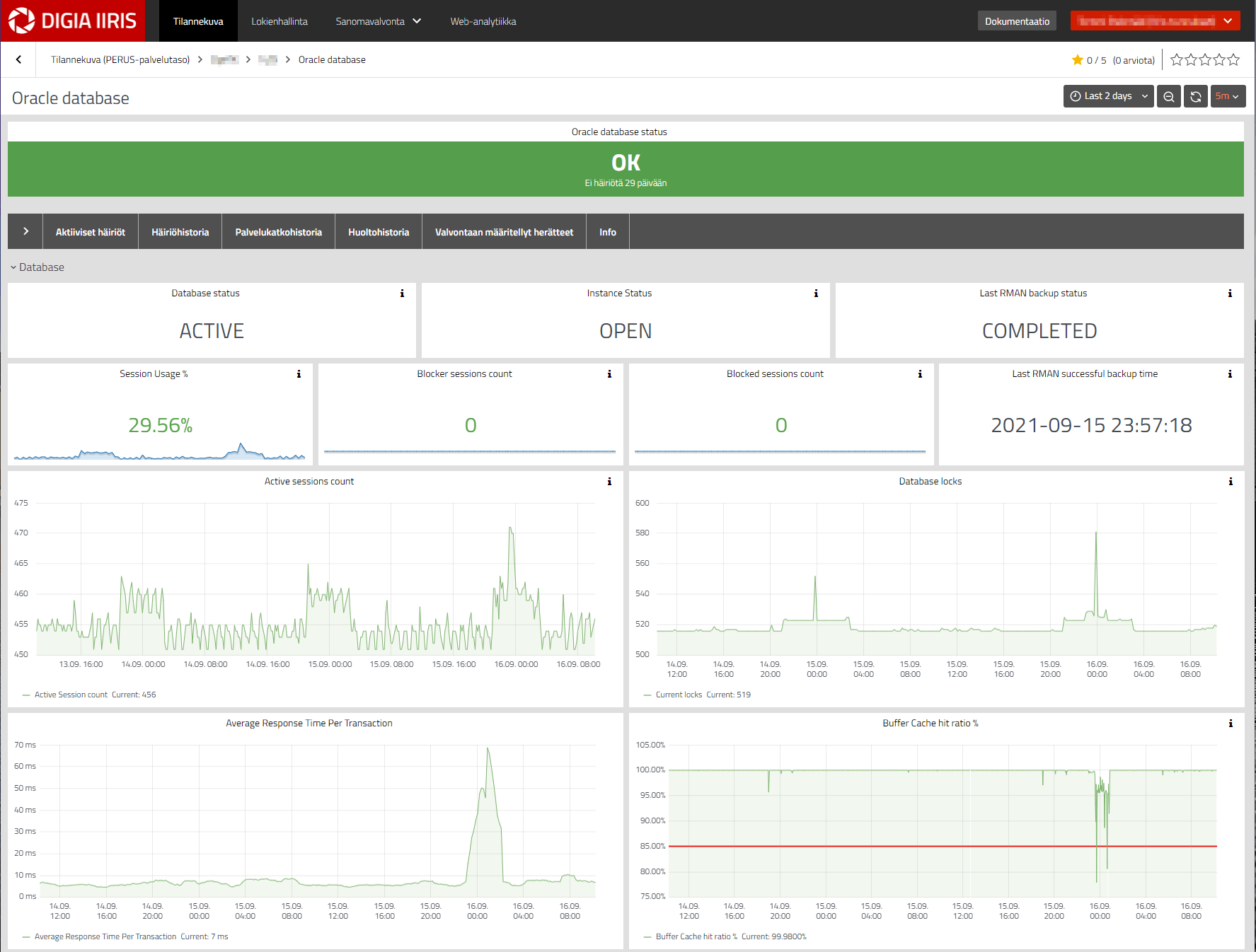Click the 29.56% session usage value

tap(161, 425)
